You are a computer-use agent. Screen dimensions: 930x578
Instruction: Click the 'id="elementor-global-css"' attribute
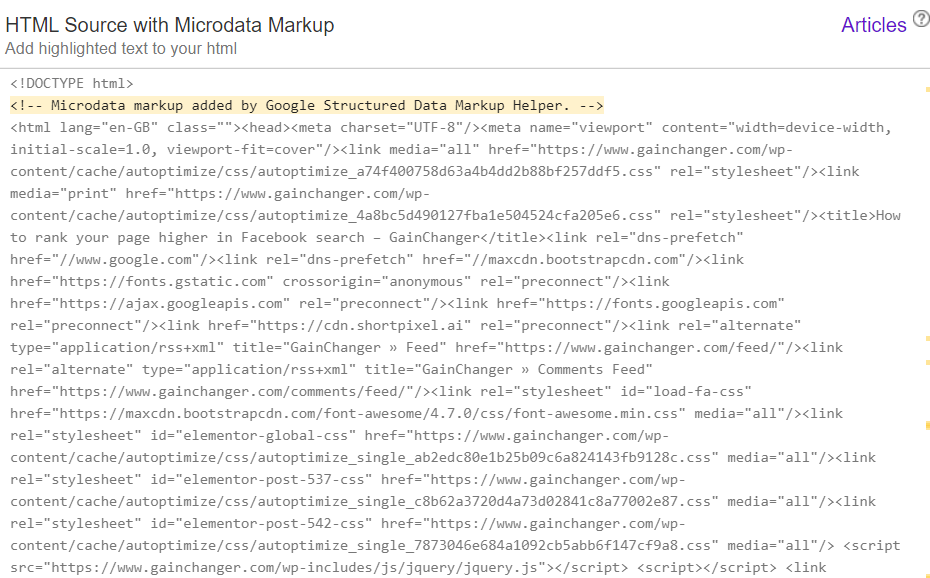click(253, 435)
